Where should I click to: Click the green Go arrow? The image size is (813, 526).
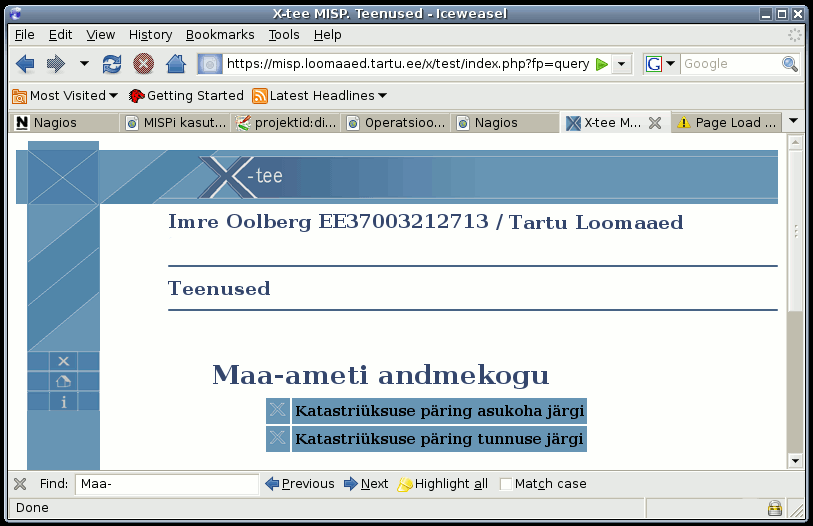(x=602, y=64)
